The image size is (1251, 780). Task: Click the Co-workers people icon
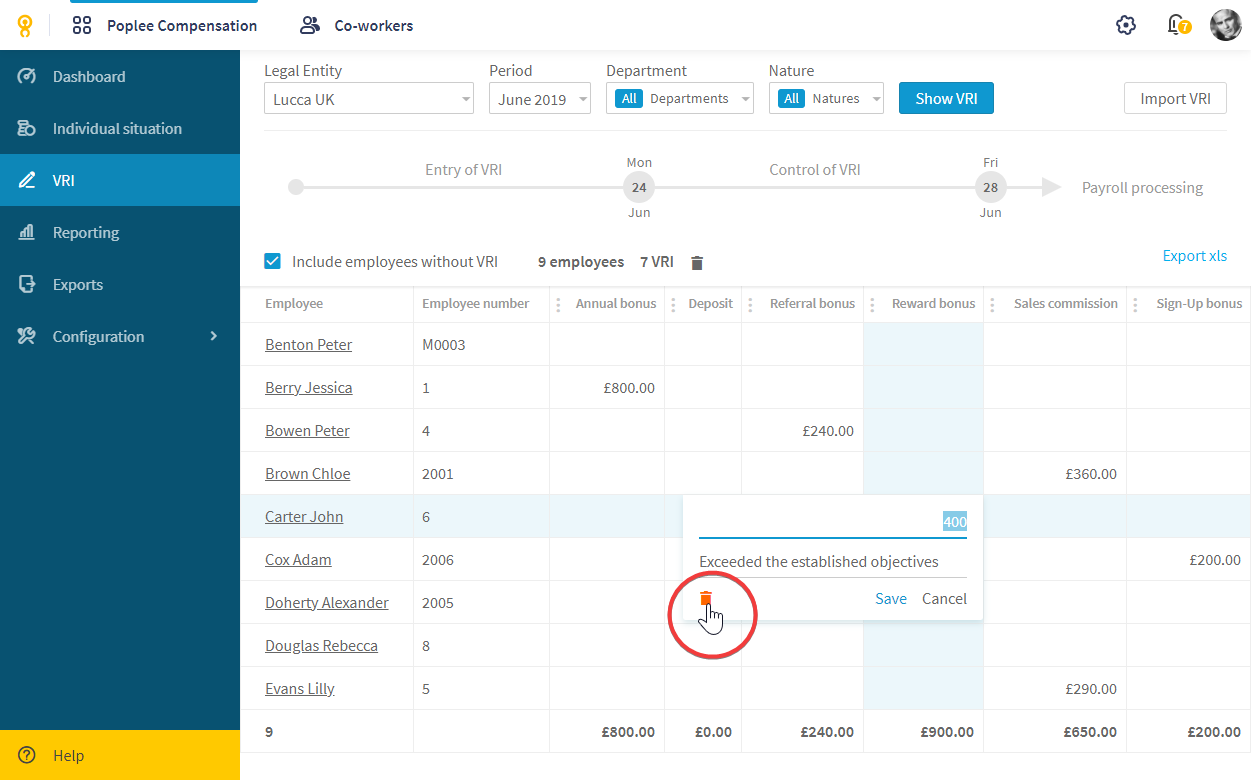pos(310,26)
